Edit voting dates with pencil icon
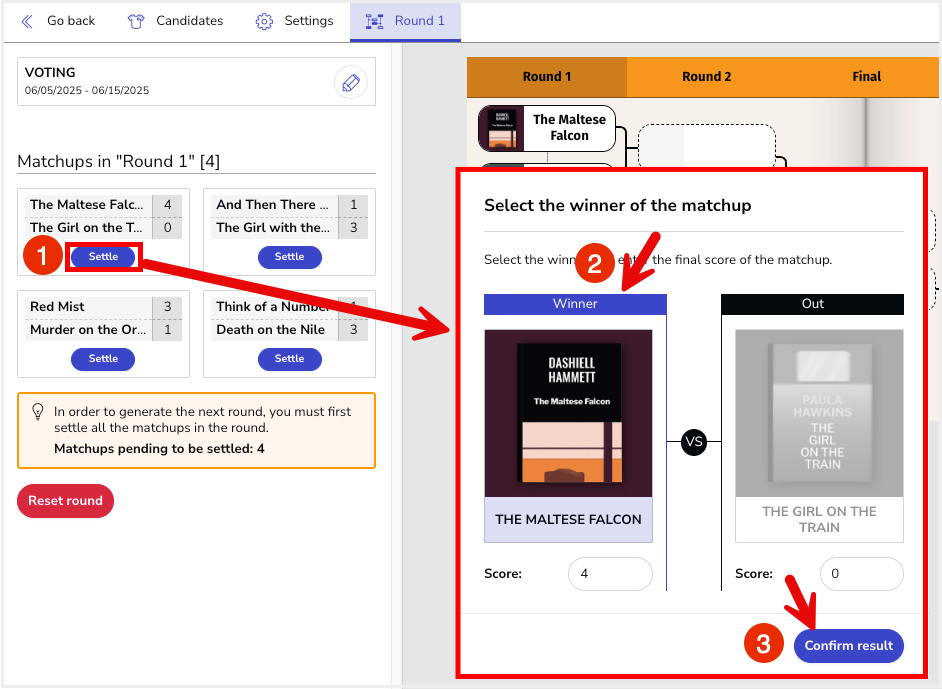 coord(351,82)
